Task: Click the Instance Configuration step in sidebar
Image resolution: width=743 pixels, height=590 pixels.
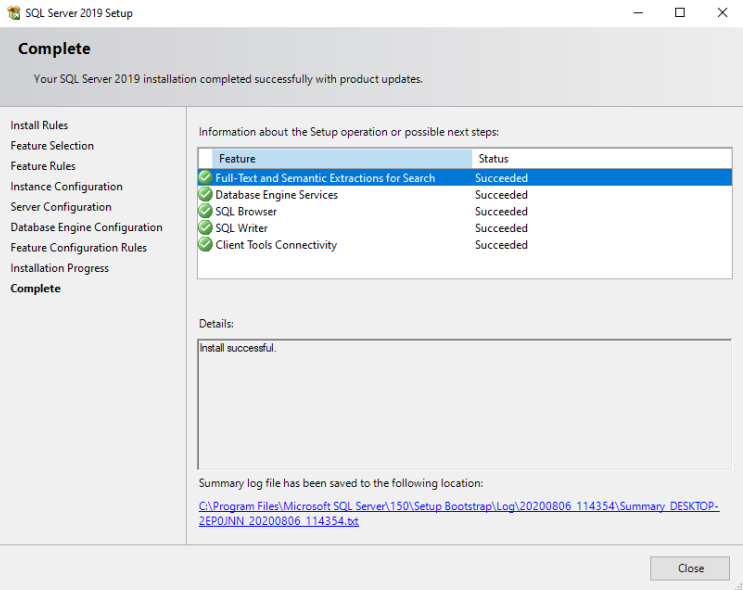Action: (x=66, y=186)
